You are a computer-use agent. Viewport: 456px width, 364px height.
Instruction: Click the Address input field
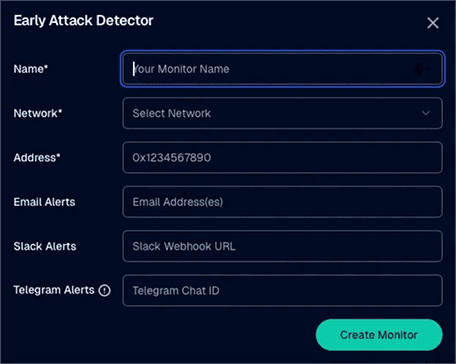(x=282, y=157)
